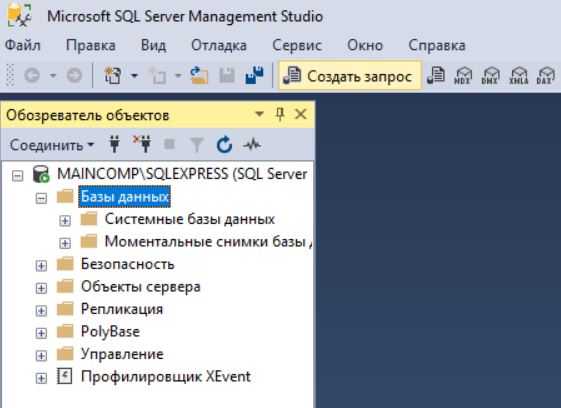561x408 pixels.
Task: Click the Создать запрос button
Action: pyautogui.click(x=350, y=76)
